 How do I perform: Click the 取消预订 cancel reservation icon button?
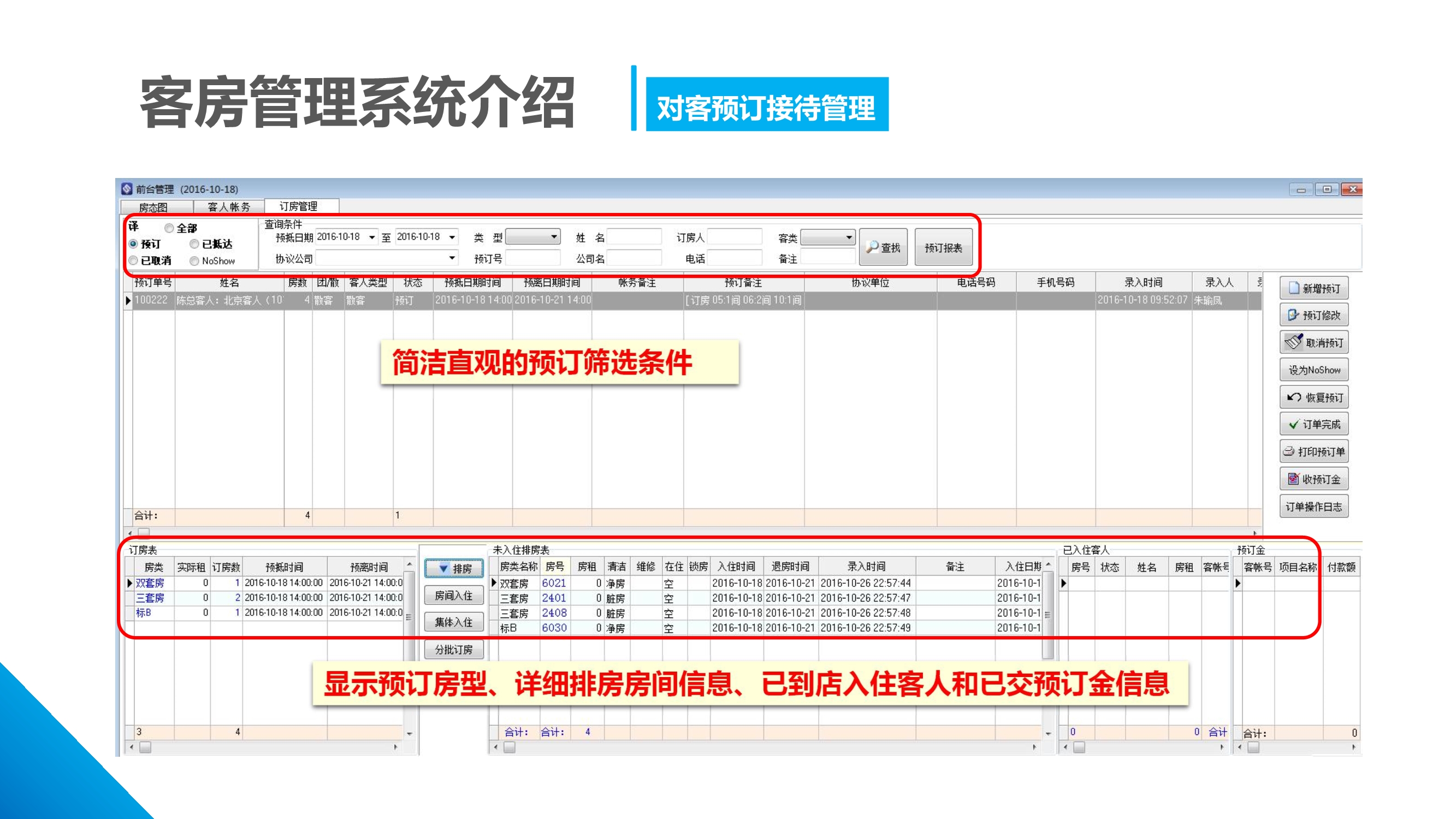(x=1313, y=342)
